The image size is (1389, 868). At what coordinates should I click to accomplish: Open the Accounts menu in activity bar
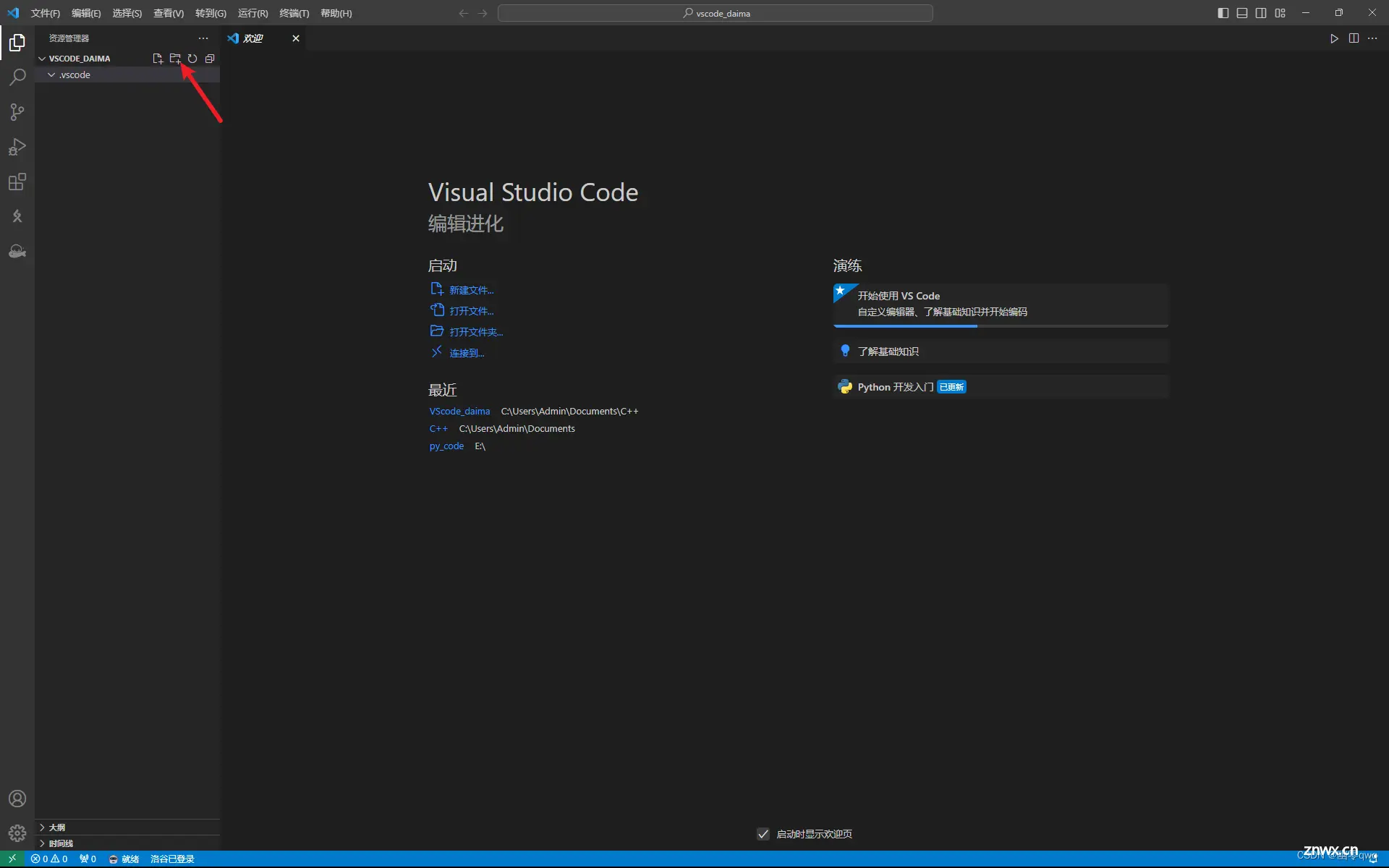(17, 799)
